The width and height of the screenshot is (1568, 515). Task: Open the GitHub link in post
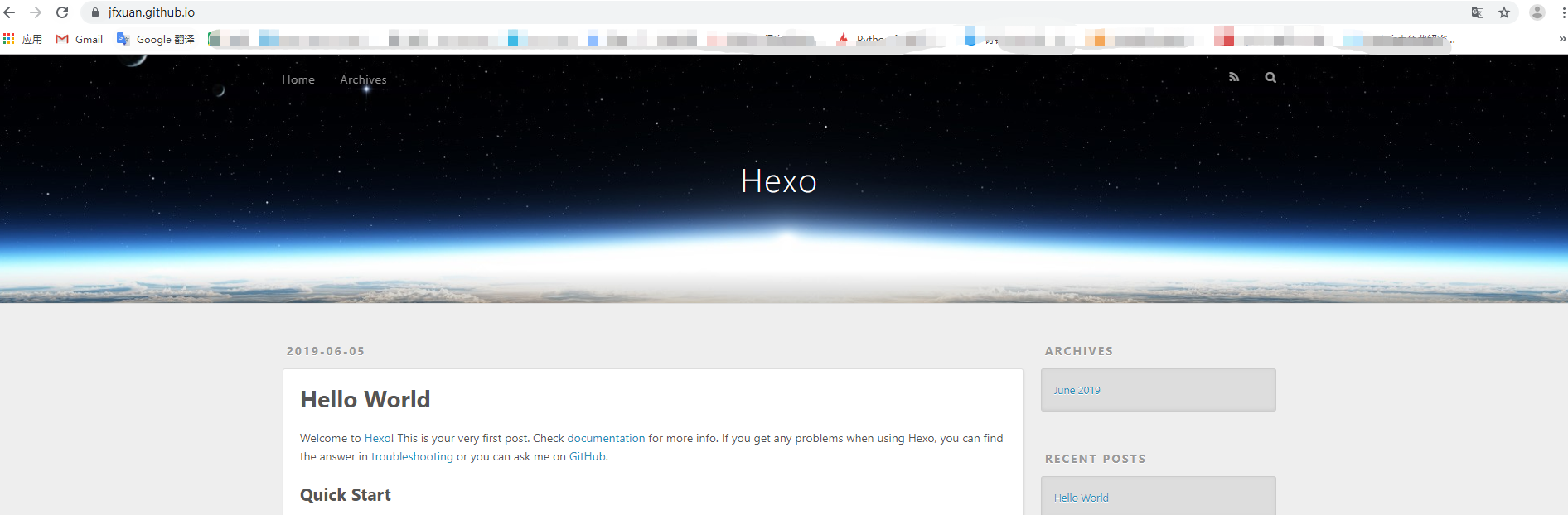[x=587, y=456]
